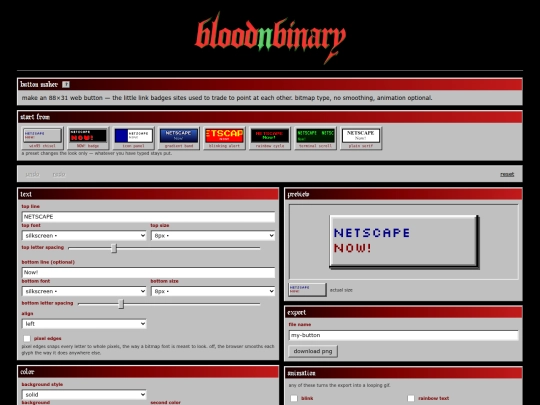Viewport: 540px width, 405px height.
Task: Open the bloodnbinary logo home link
Action: [270, 38]
